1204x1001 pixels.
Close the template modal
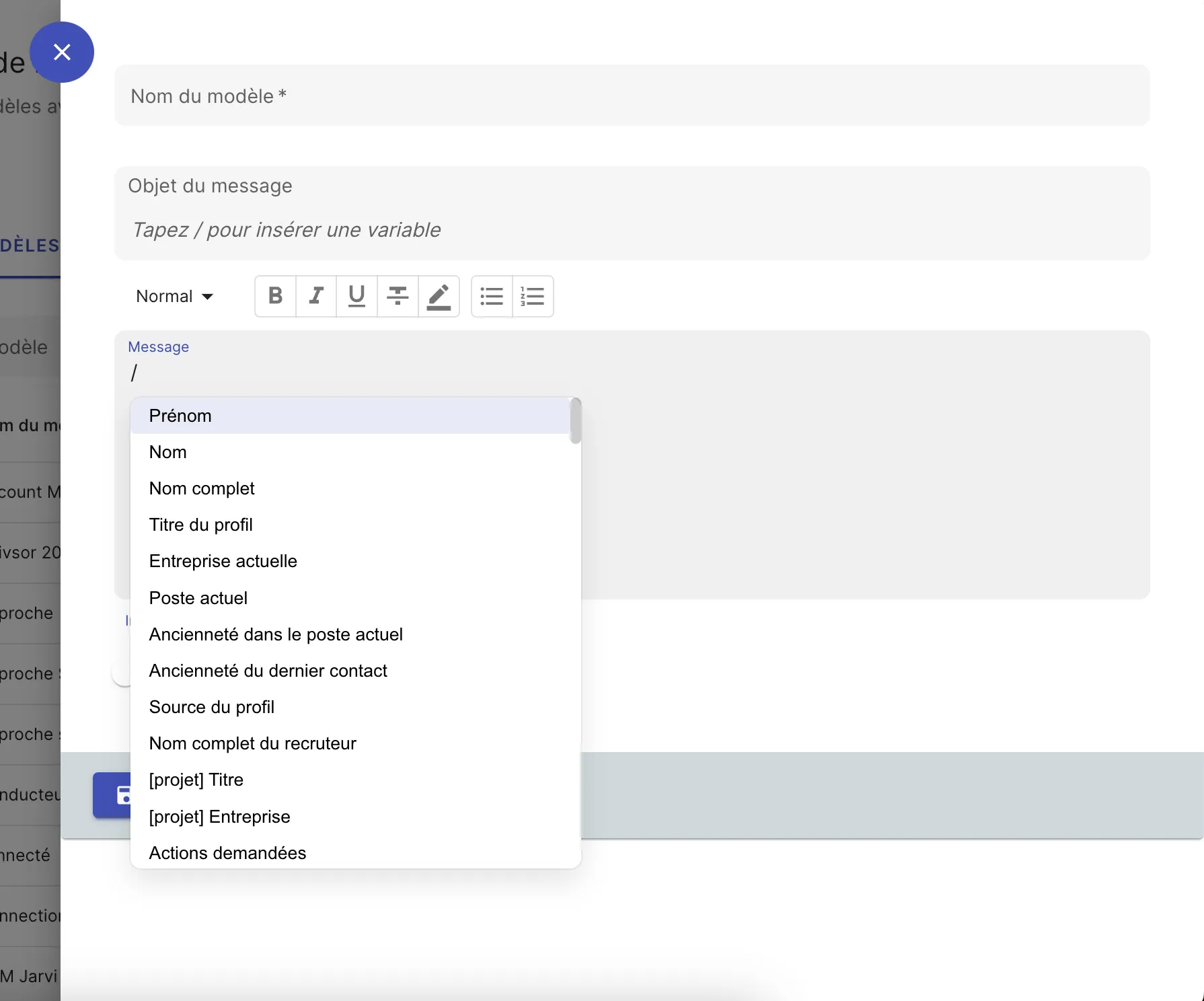tap(62, 52)
